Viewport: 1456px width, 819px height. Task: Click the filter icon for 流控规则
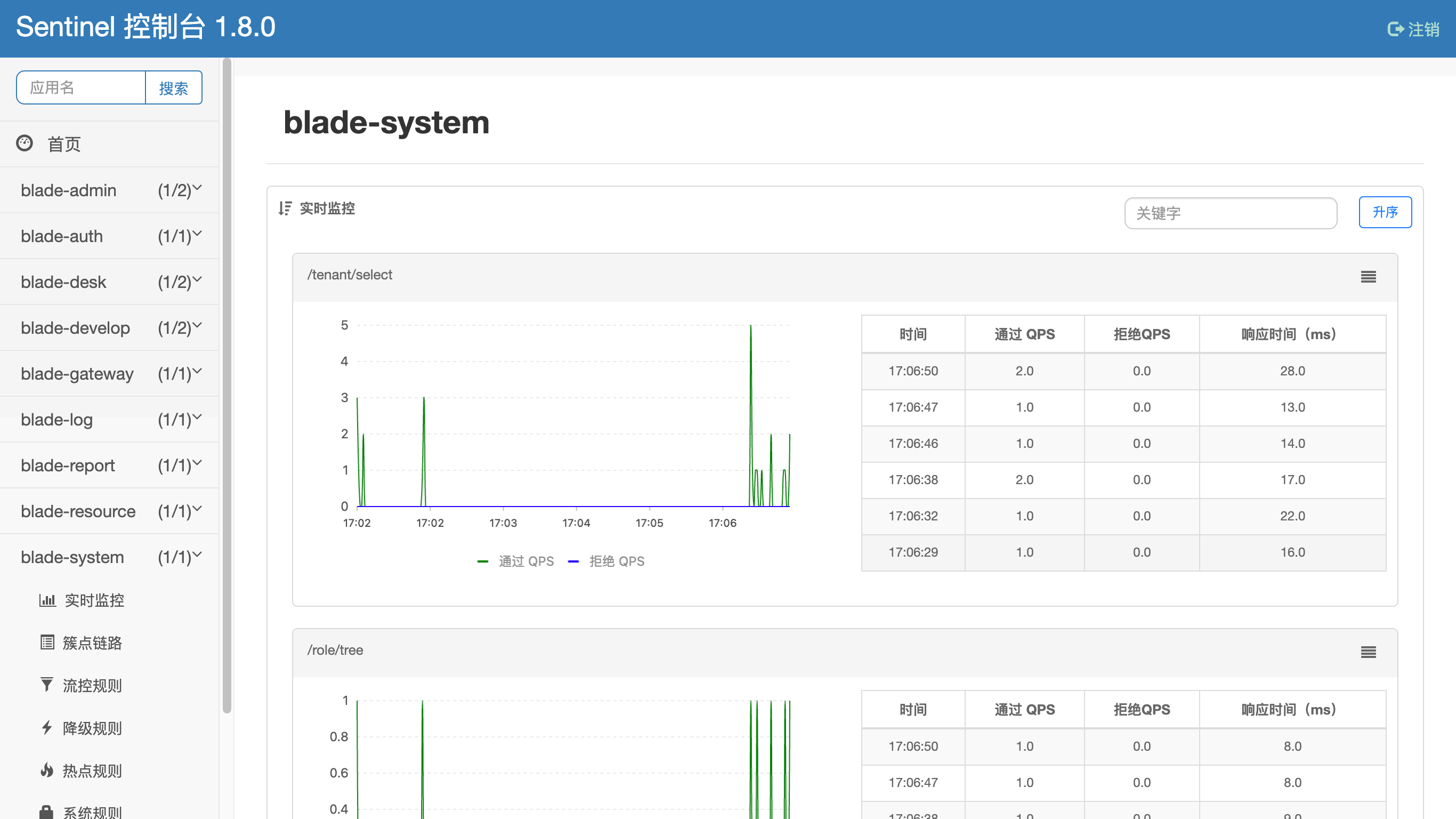coord(47,685)
